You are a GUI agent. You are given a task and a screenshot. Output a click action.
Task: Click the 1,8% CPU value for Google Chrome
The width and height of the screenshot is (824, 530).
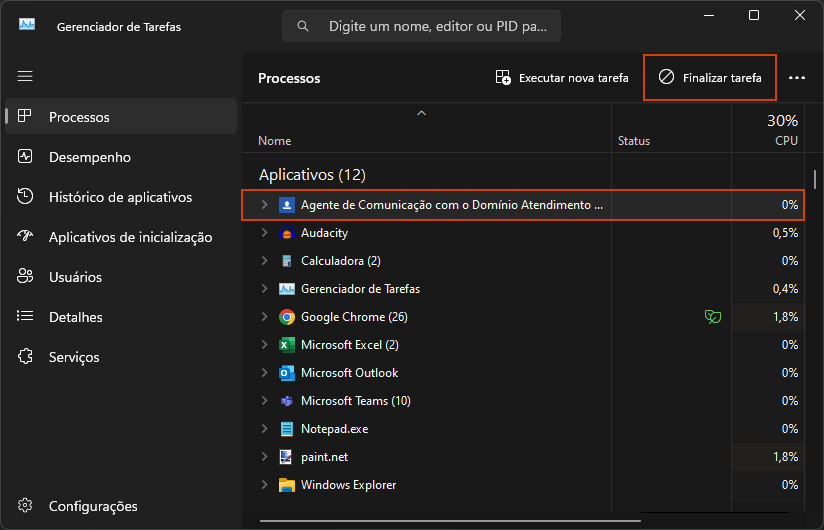[x=785, y=317]
